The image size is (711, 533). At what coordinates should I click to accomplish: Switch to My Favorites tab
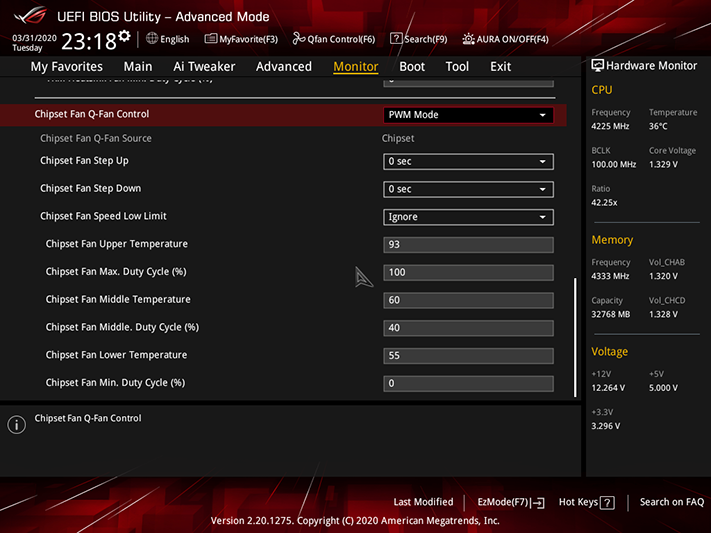(x=67, y=67)
